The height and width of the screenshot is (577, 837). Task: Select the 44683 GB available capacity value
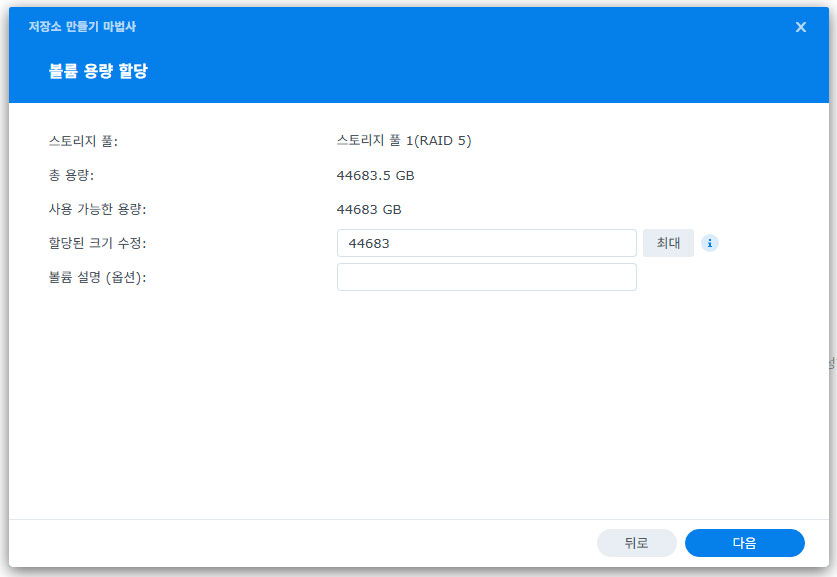pos(369,209)
